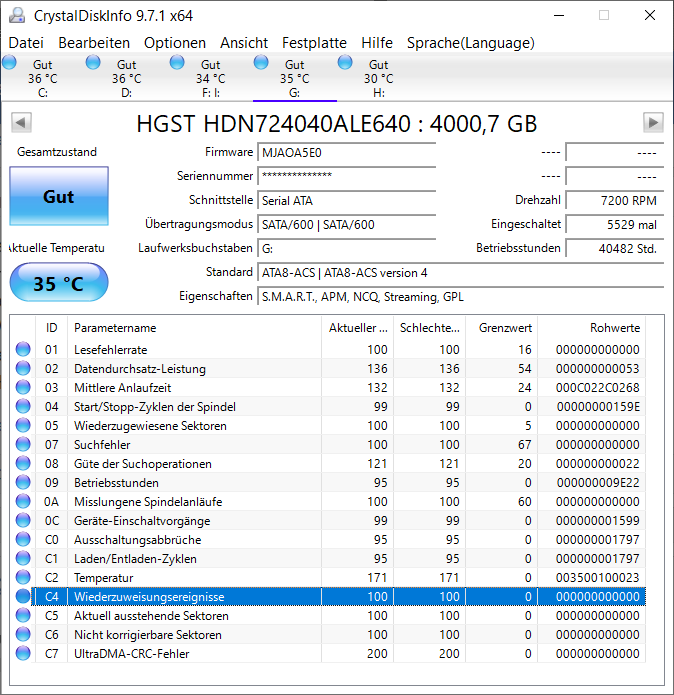Minimize the CrystalDiskInfo window
This screenshot has width=674, height=695.
(559, 16)
